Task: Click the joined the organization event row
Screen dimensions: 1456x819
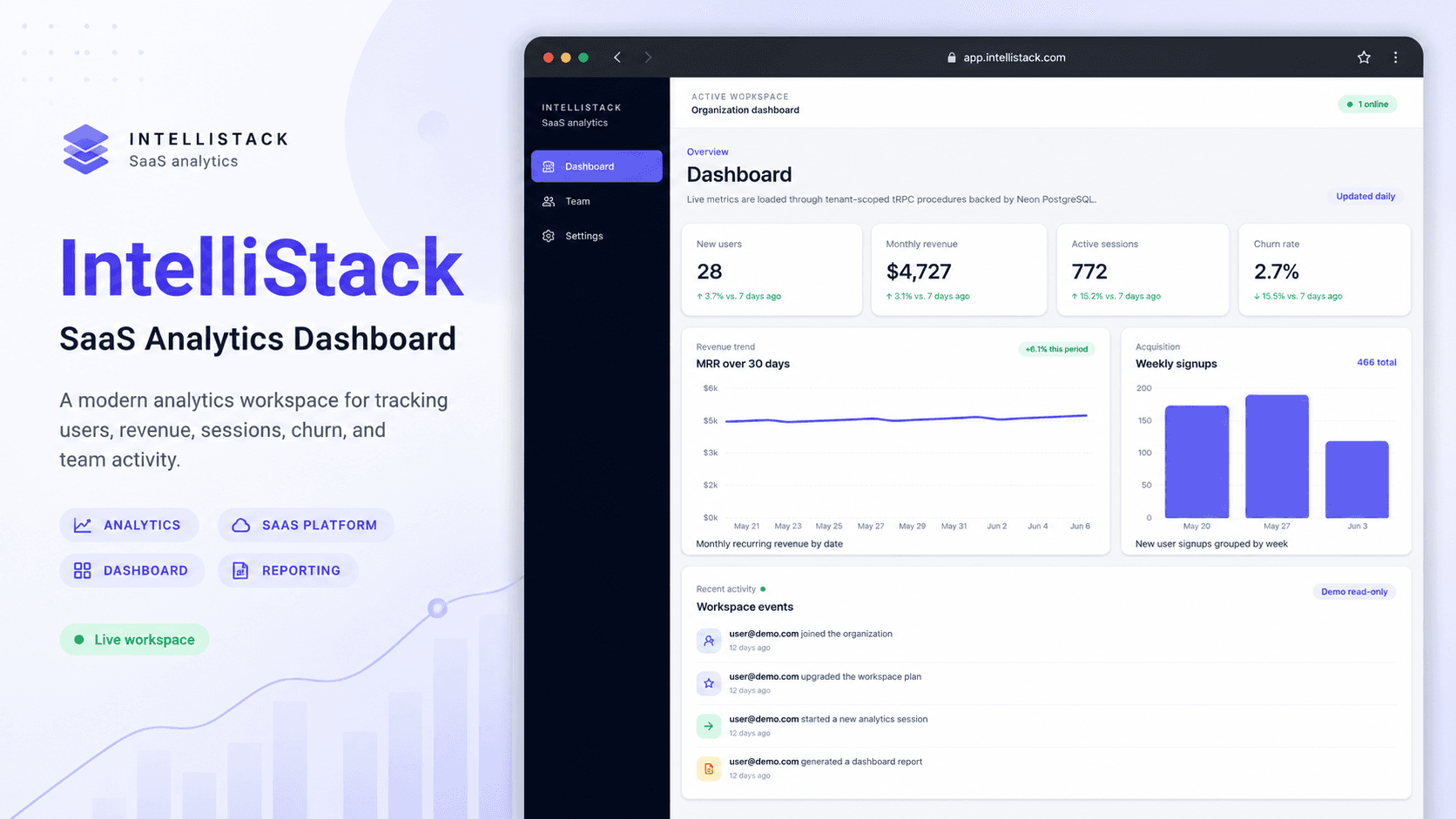Action: 1045,641
